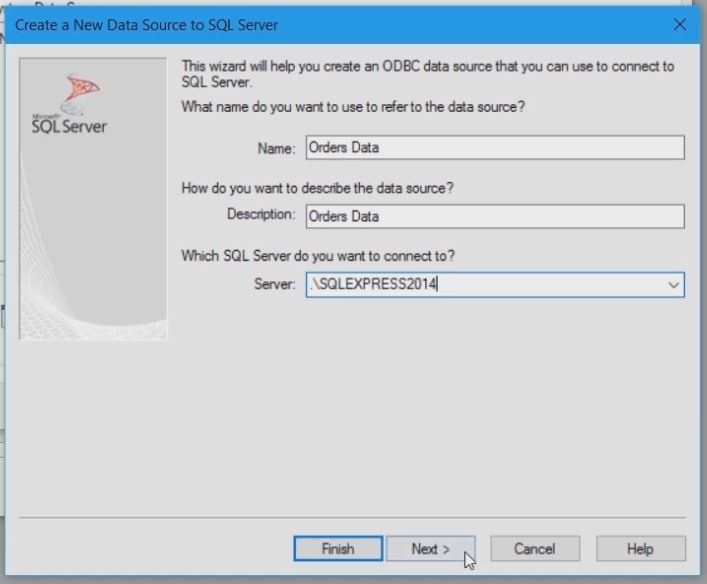This screenshot has width=707, height=584.
Task: Click into the Name text field
Action: click(x=495, y=148)
